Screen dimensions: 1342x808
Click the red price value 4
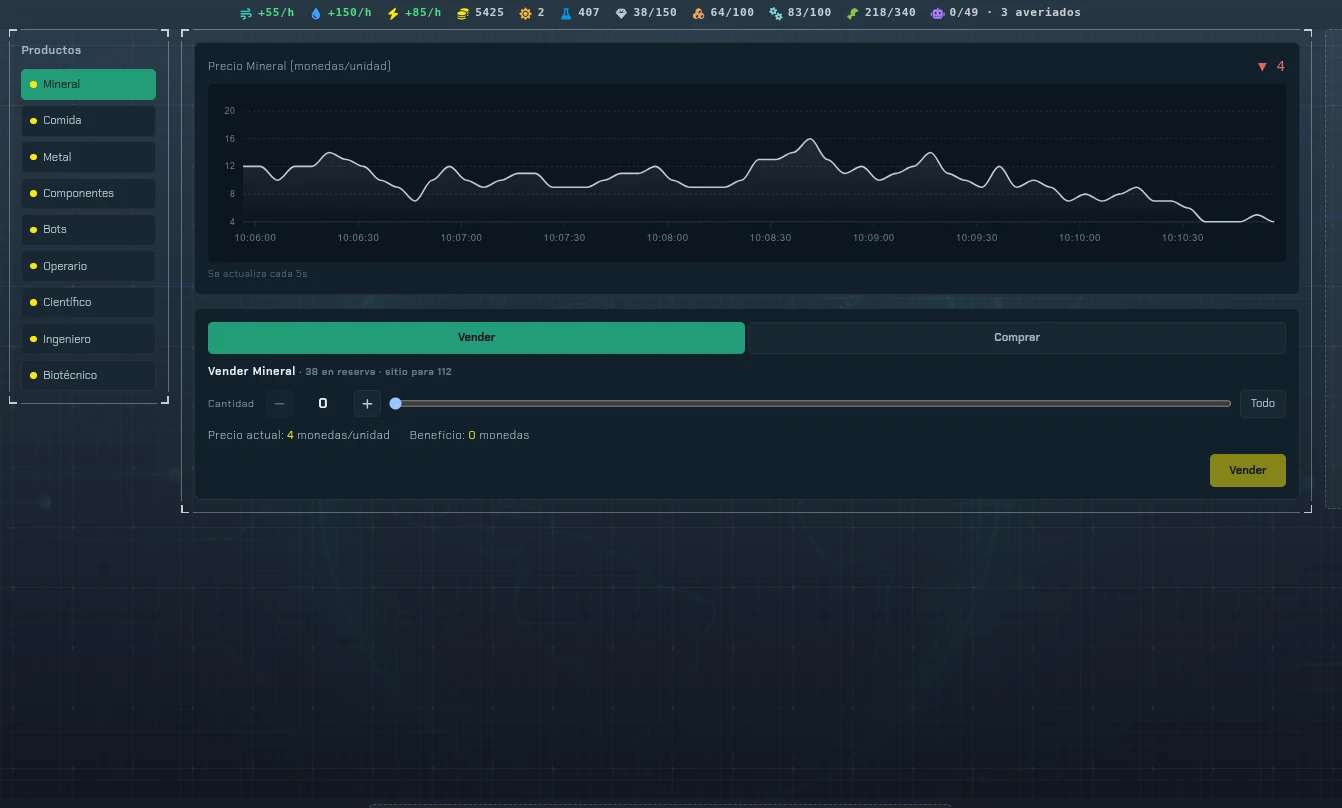tap(1281, 67)
